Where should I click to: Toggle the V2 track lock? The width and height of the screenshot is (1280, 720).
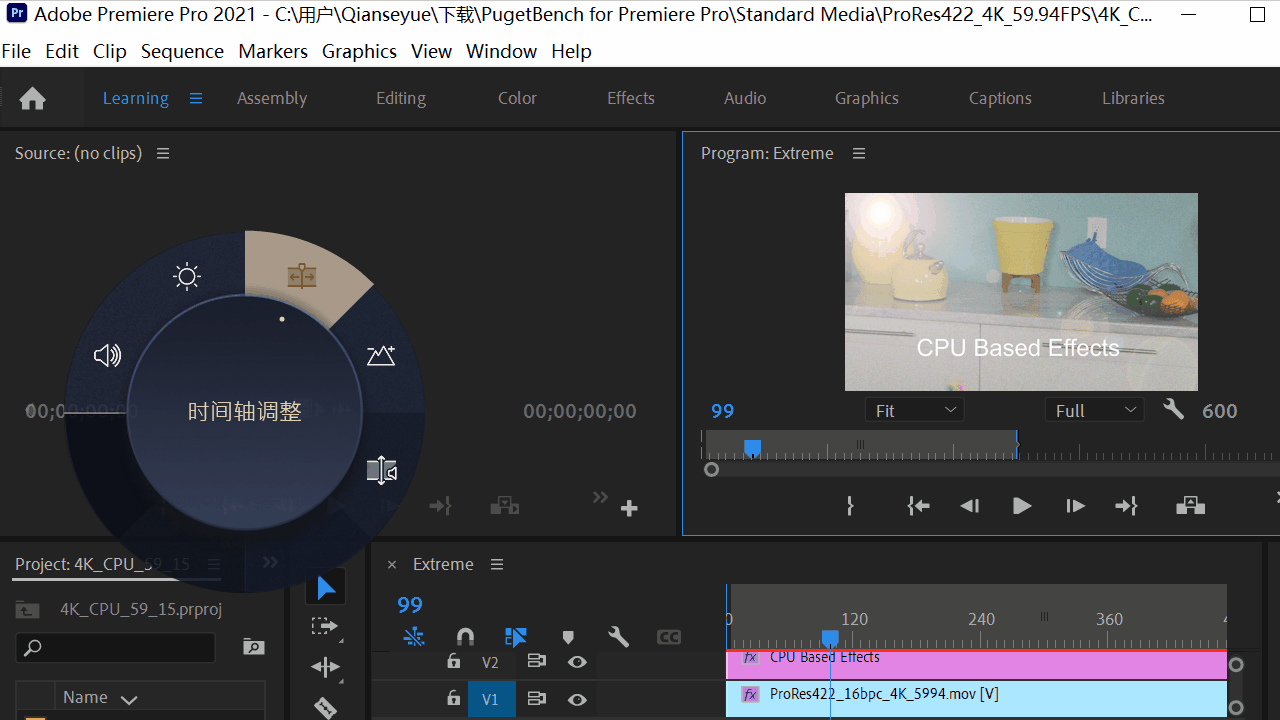click(454, 662)
